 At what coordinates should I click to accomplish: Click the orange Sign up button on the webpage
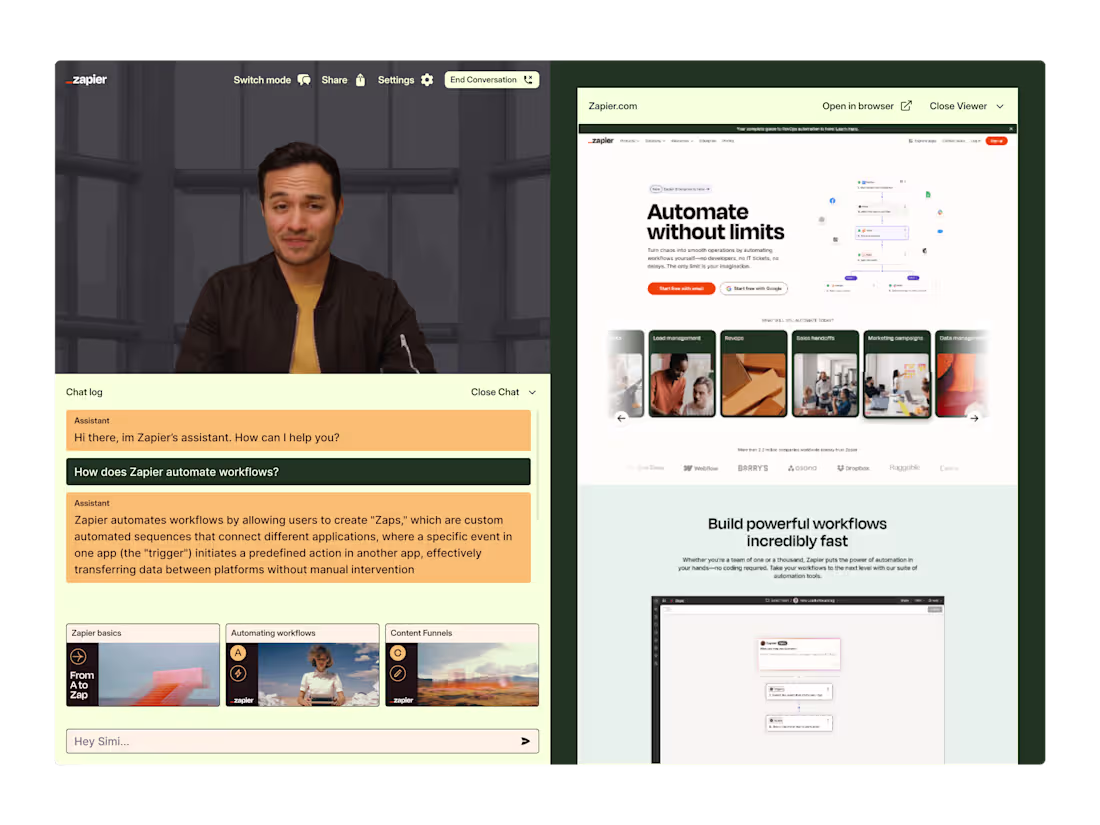click(x=996, y=141)
